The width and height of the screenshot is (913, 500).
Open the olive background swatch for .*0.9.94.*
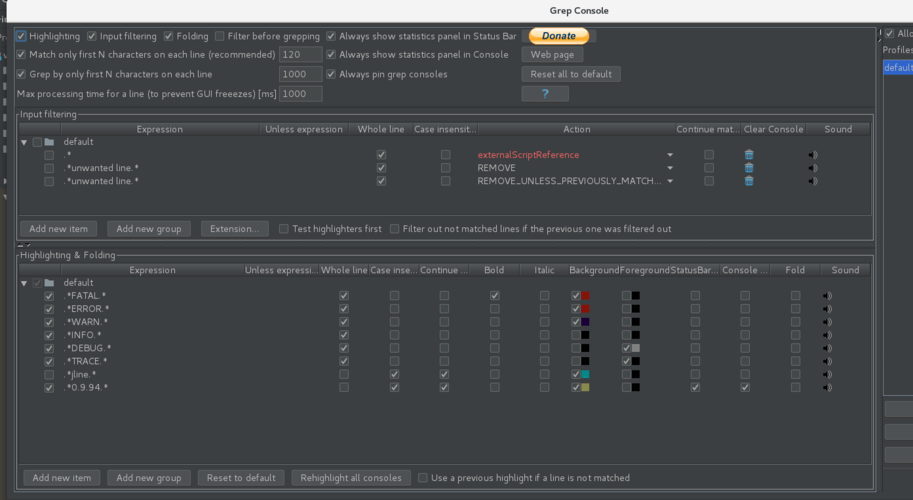(x=585, y=387)
